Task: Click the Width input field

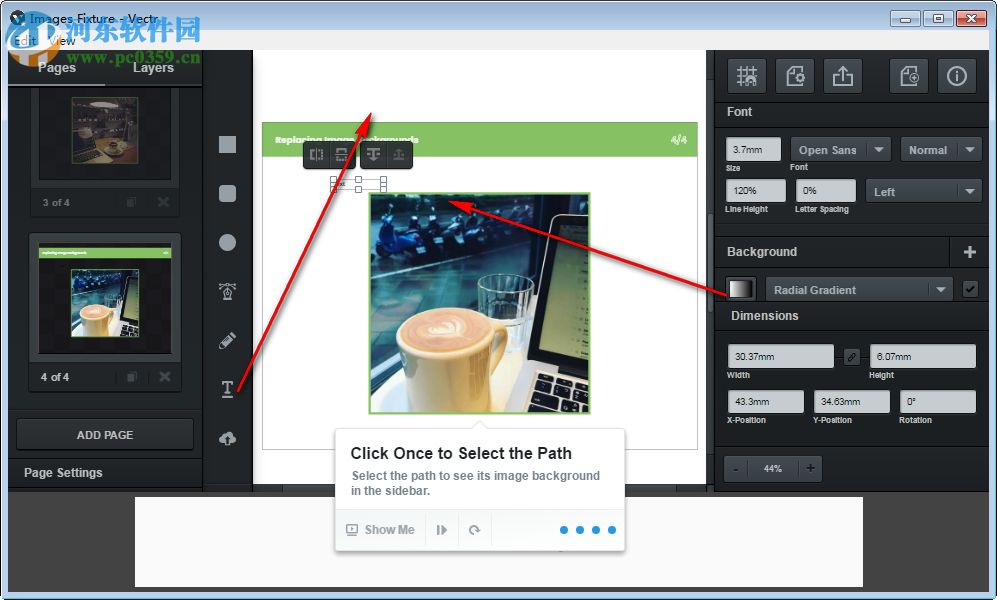Action: (780, 357)
